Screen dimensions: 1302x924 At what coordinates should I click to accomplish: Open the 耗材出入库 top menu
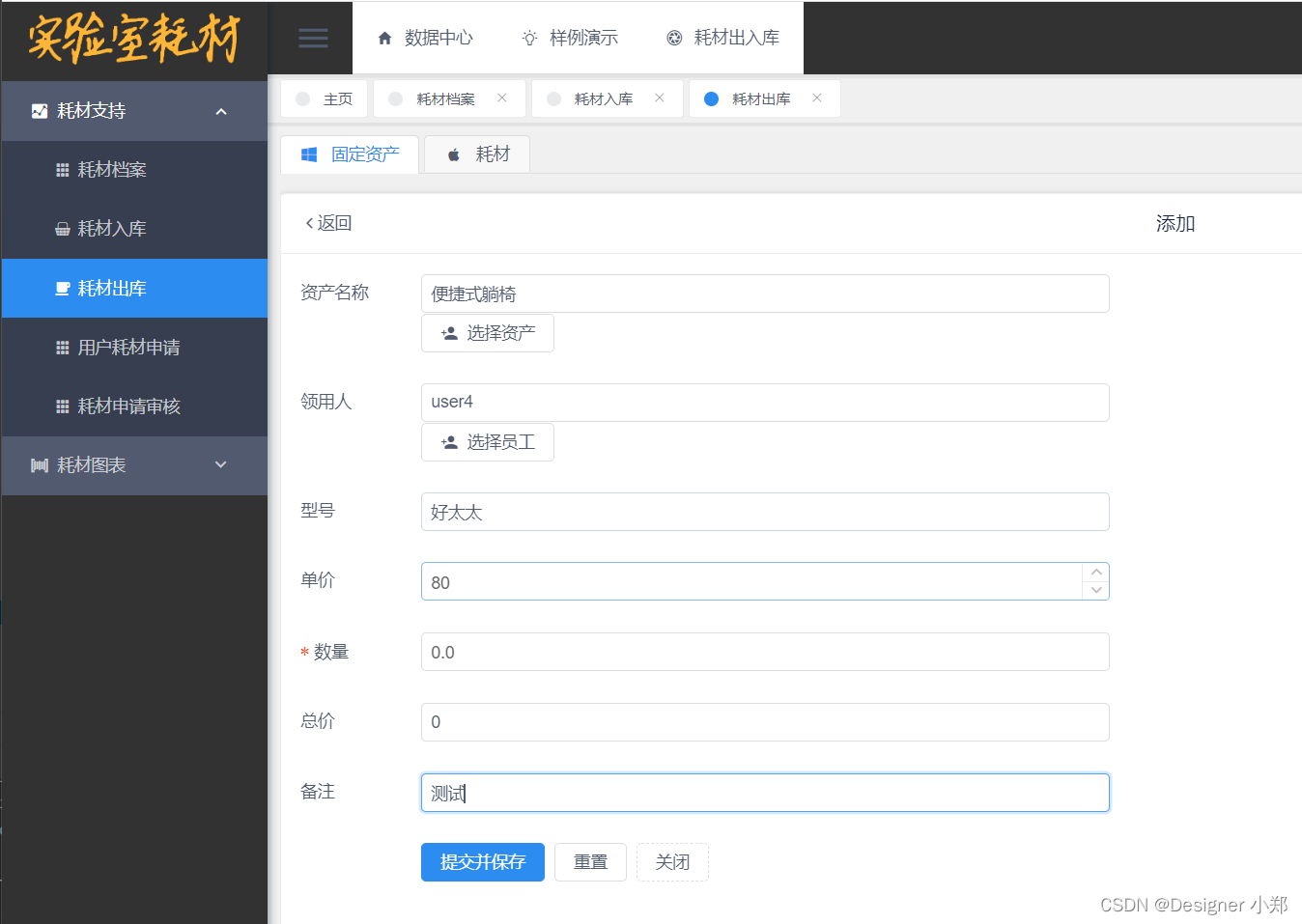coord(722,38)
